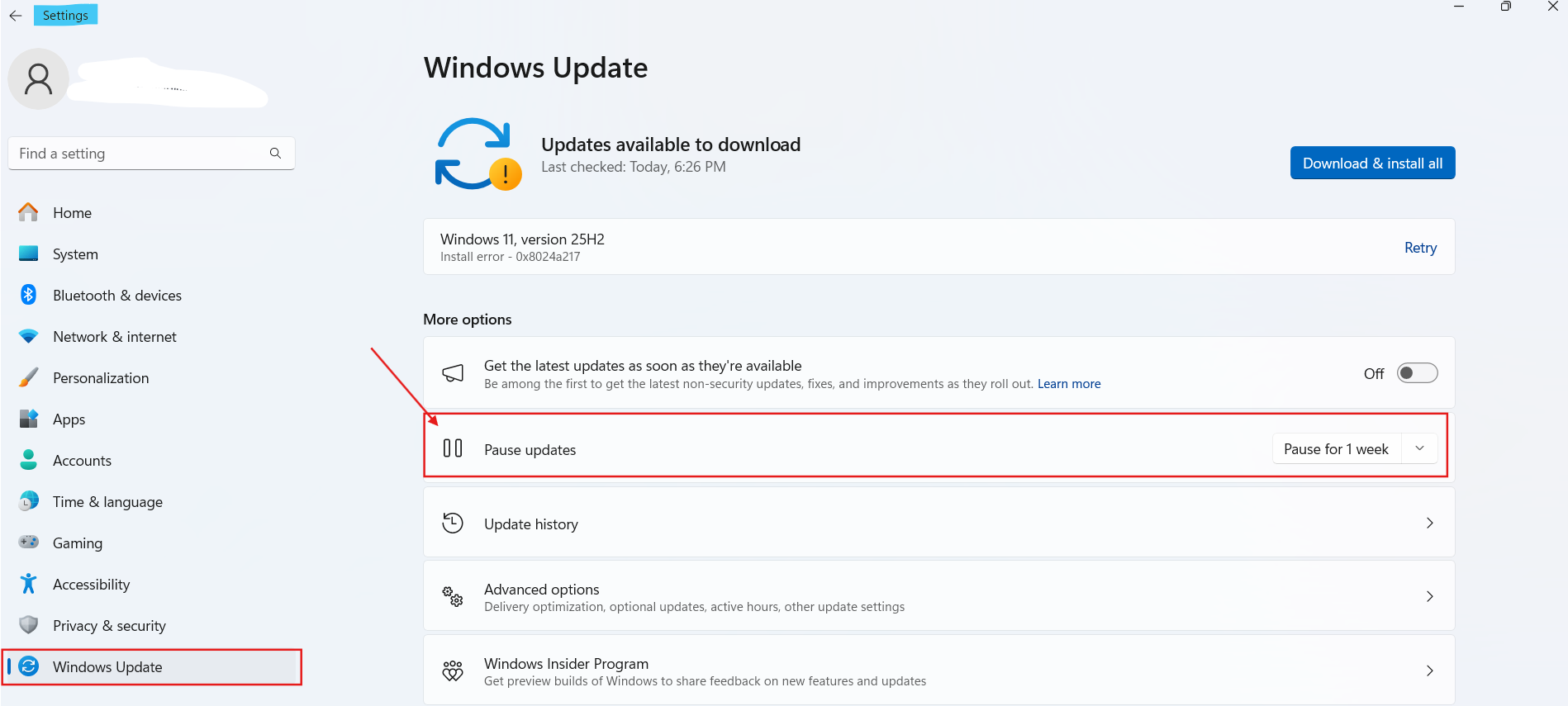This screenshot has height=706, width=1568.
Task: Click the System monitor icon
Action: pos(28,253)
